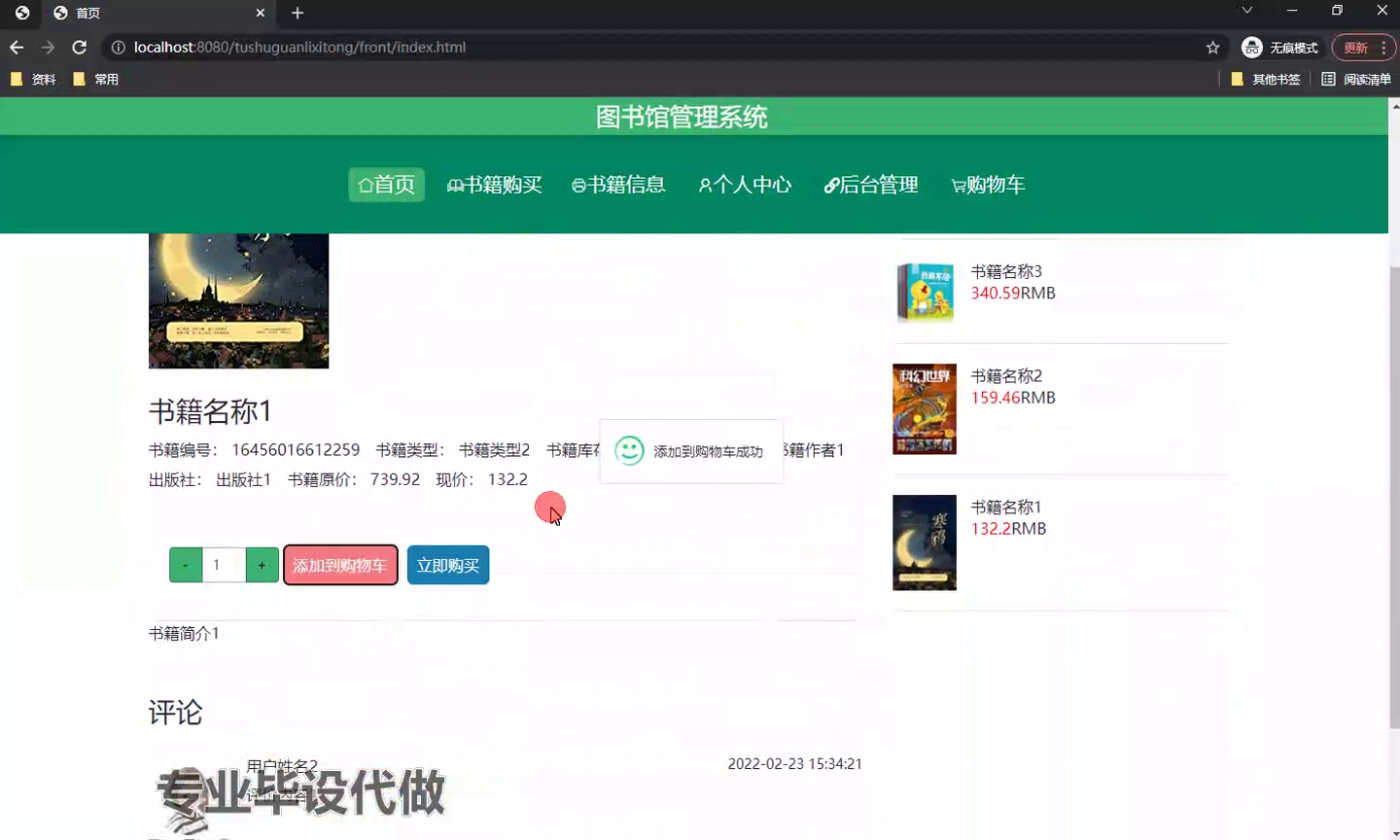Open 书籍购买 in the navigation menu
The height and width of the screenshot is (840, 1400).
(494, 185)
